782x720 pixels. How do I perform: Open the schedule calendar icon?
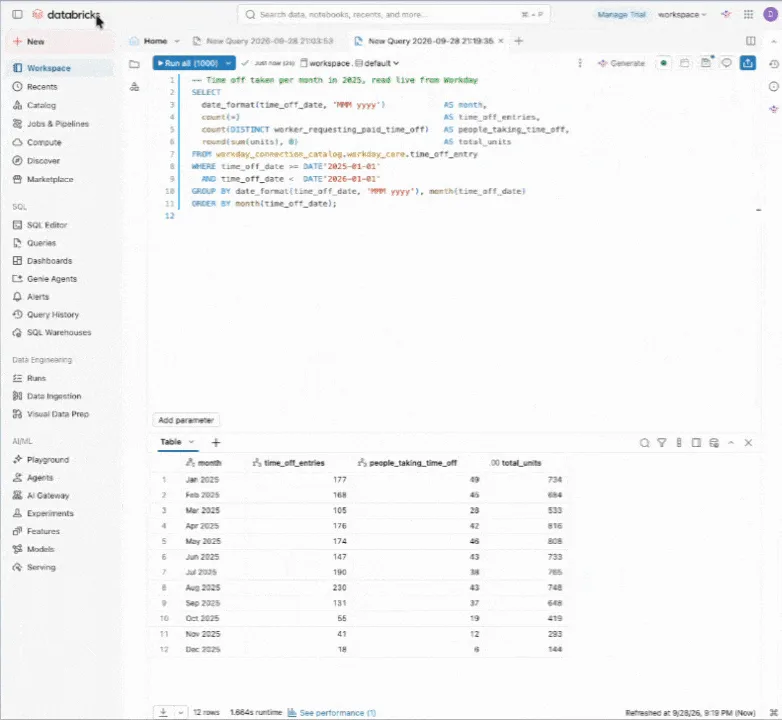(x=685, y=63)
